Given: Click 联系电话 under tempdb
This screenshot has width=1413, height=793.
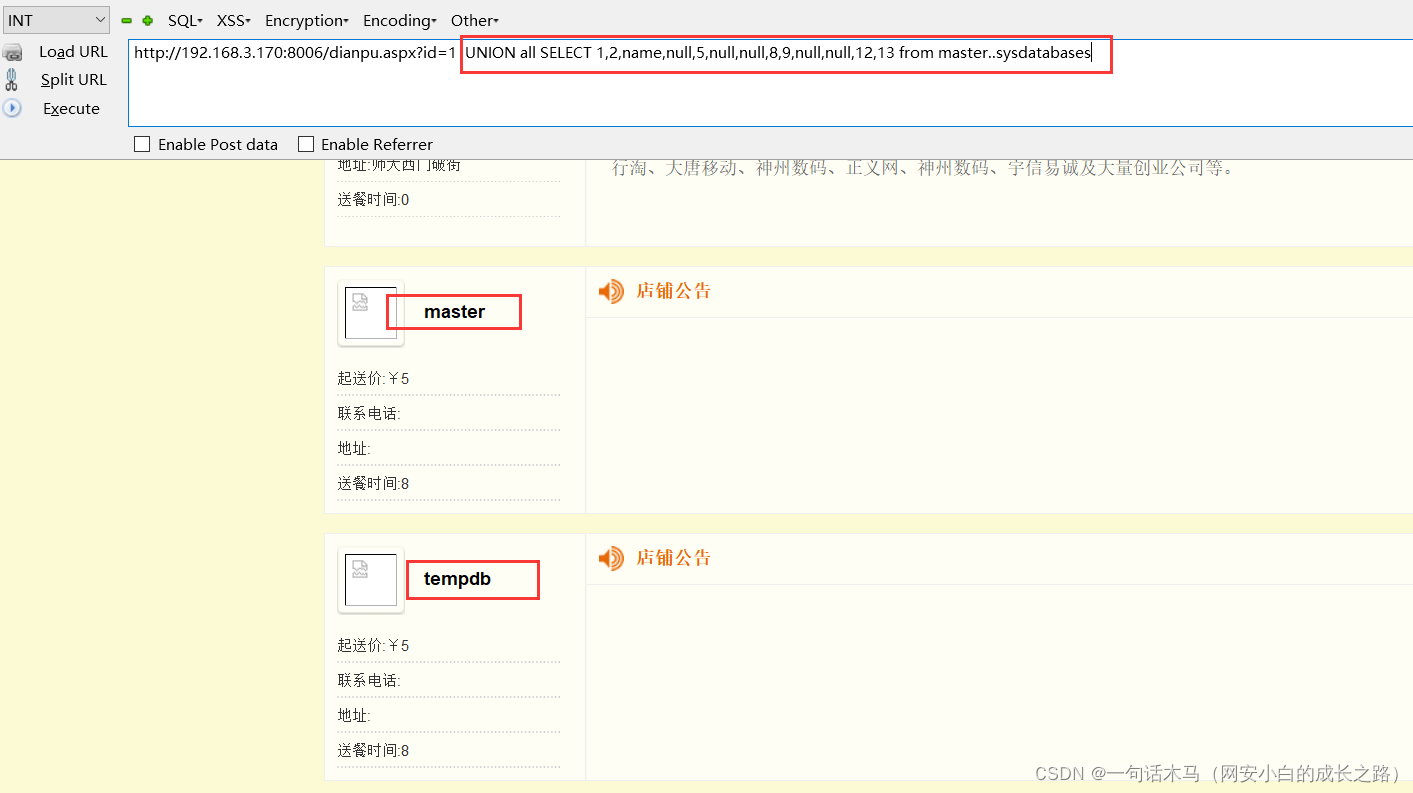Looking at the screenshot, I should click(369, 680).
